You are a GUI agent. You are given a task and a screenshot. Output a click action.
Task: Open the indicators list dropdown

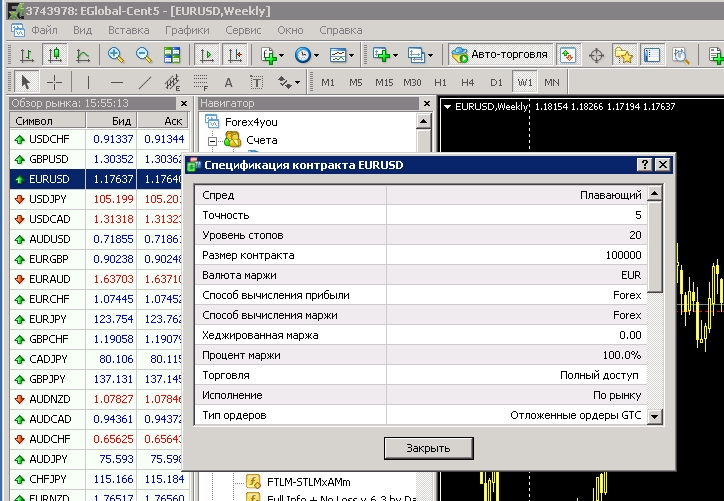pos(272,55)
